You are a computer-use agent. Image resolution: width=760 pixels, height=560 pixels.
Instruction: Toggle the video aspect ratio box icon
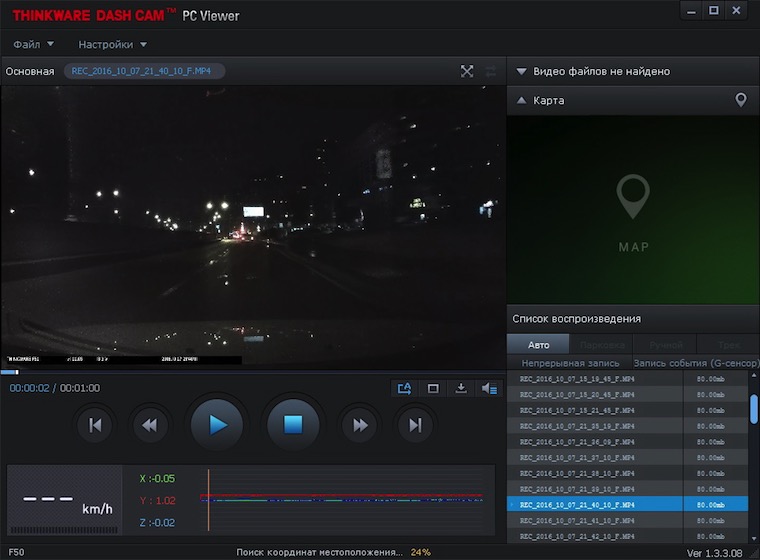point(433,388)
